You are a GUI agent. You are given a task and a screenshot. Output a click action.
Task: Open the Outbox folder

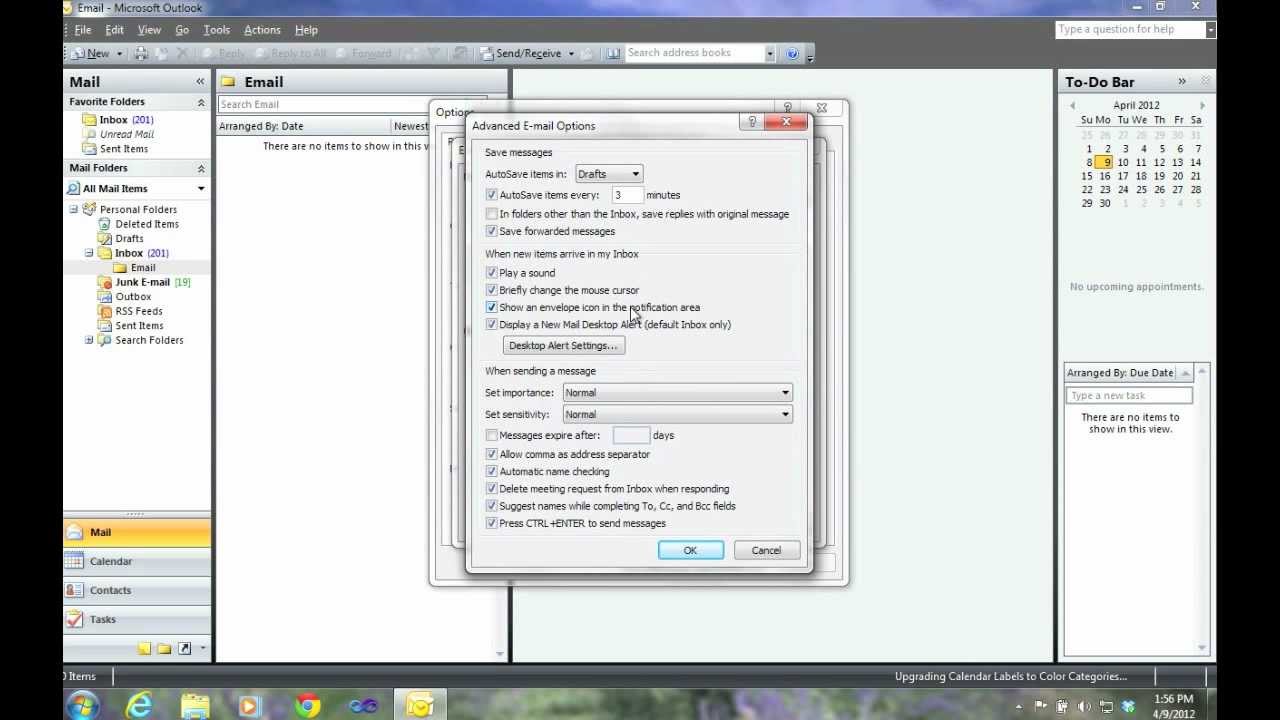pos(133,296)
